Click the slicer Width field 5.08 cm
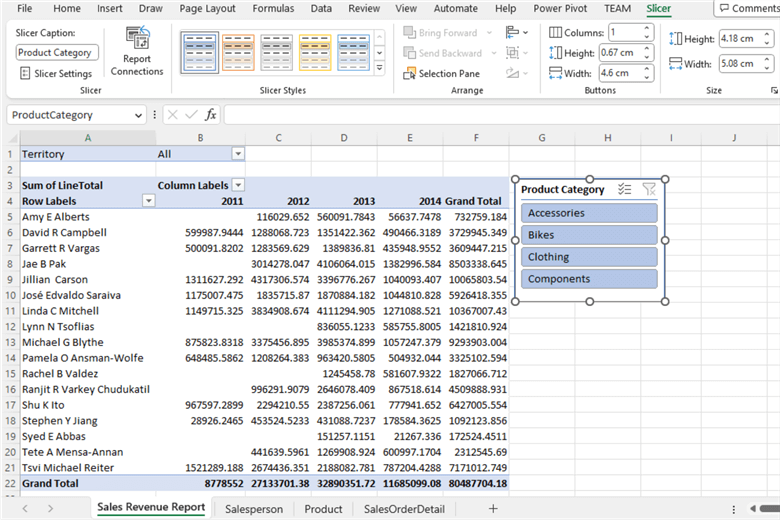 point(741,64)
